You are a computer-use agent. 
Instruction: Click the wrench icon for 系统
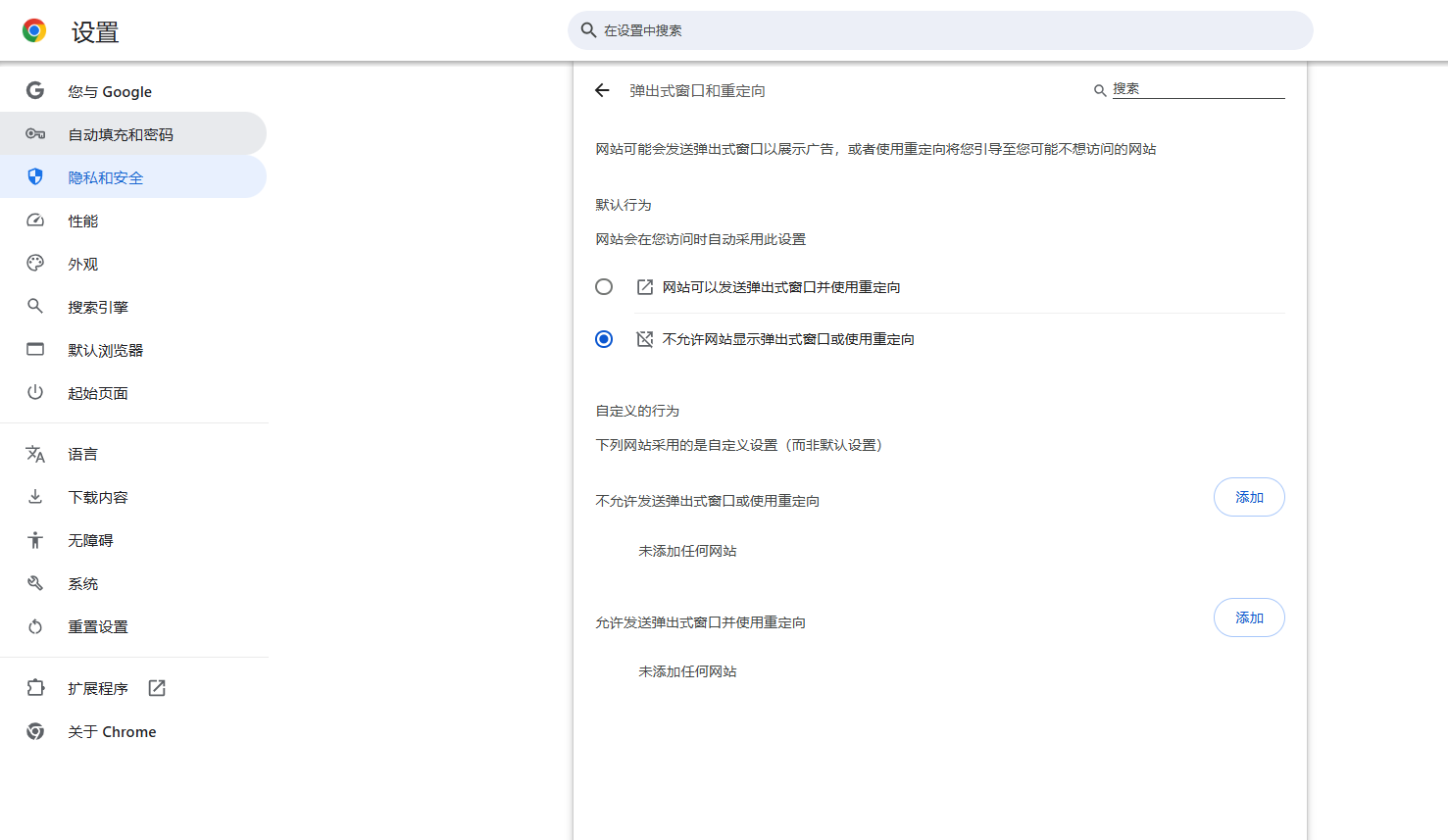(35, 583)
